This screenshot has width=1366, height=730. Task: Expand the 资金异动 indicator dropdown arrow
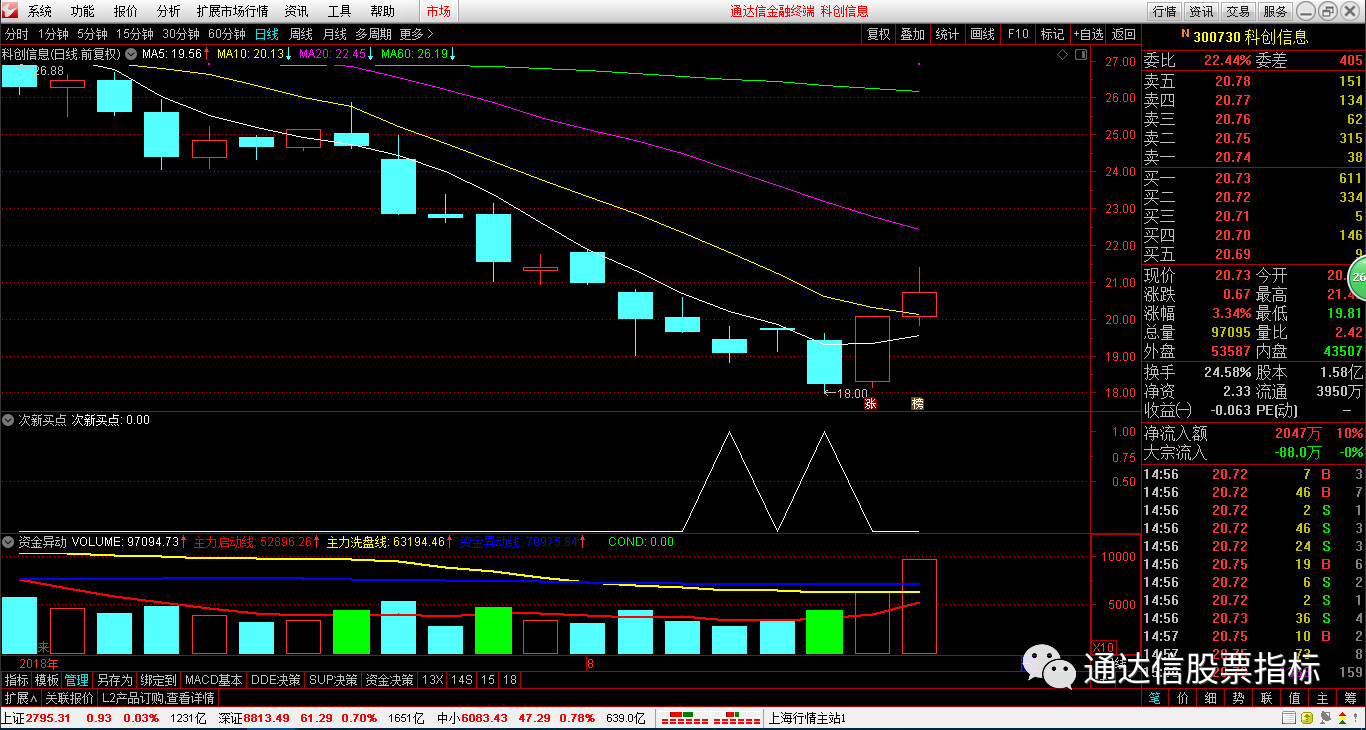8,542
